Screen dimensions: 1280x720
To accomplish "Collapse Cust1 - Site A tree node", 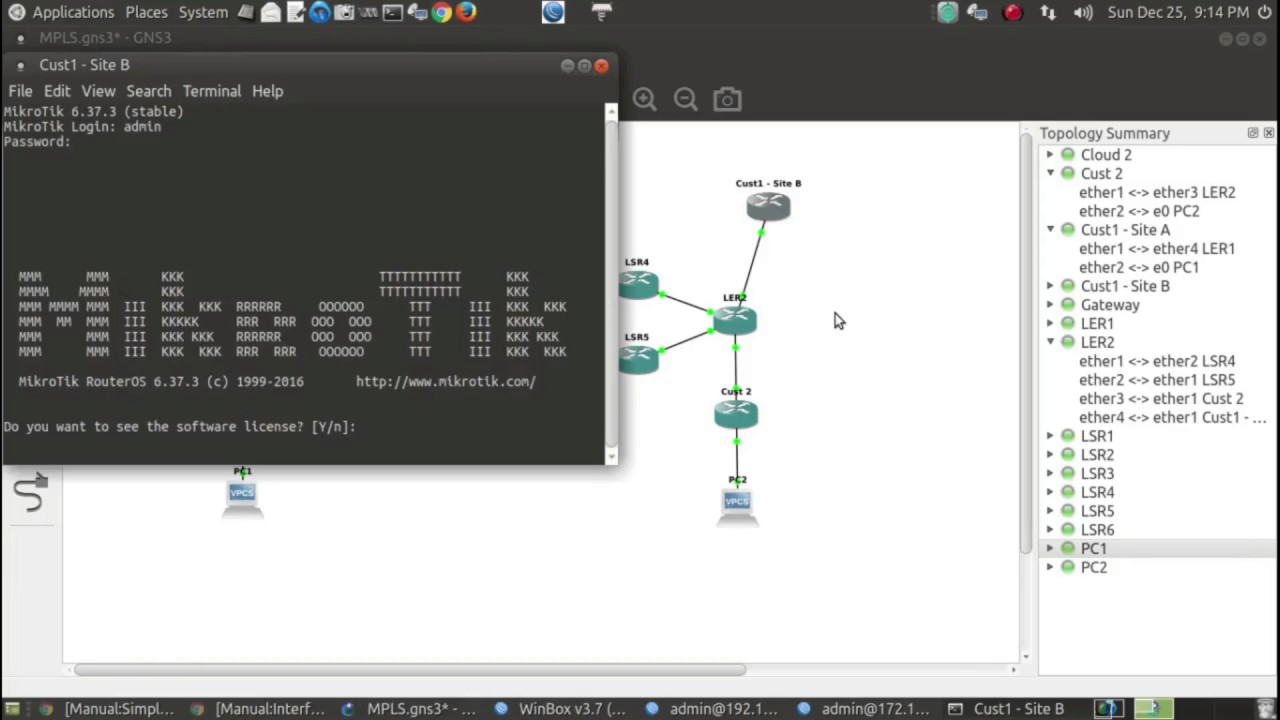I will pyautogui.click(x=1050, y=229).
